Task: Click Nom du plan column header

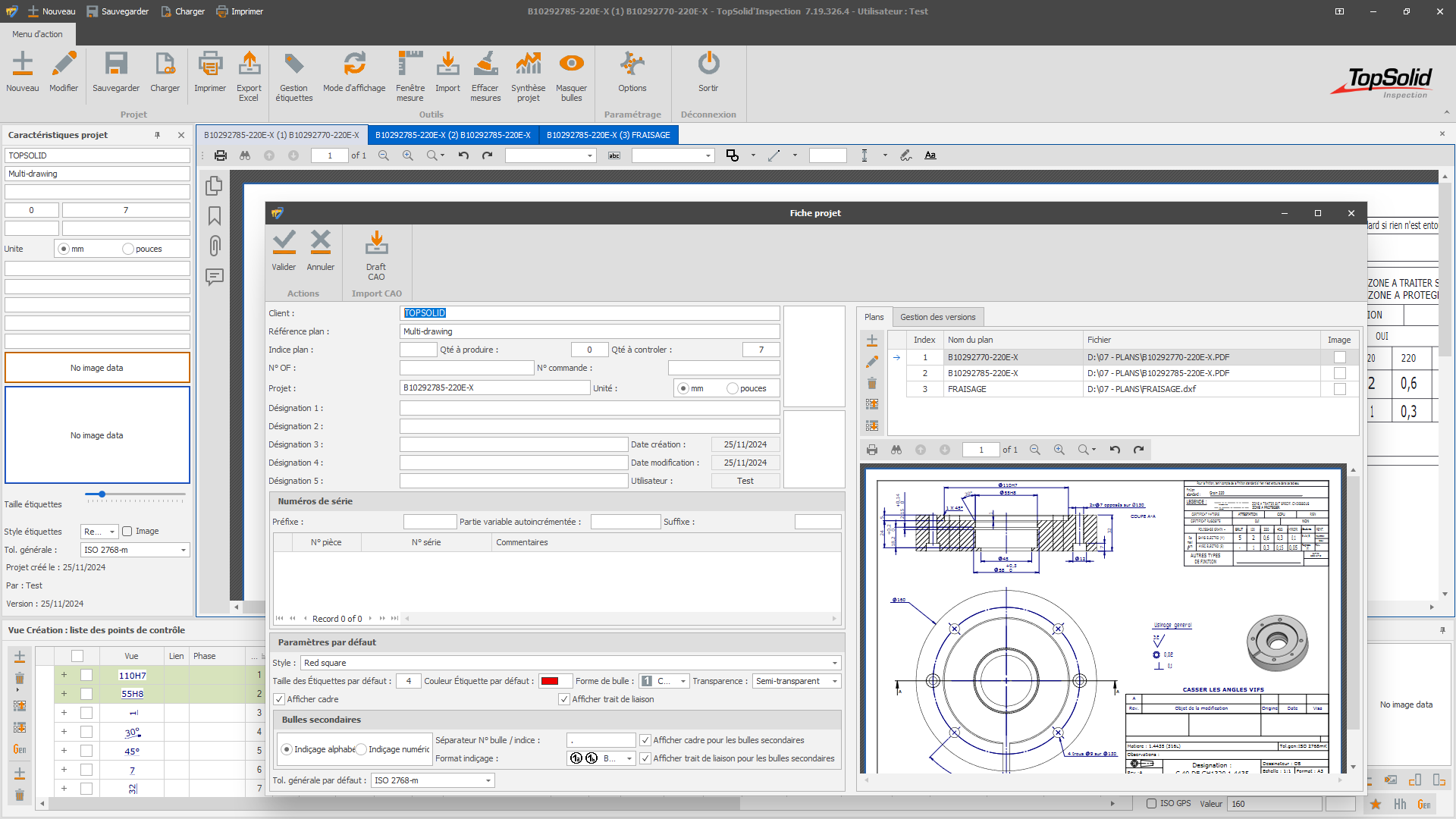Action: coord(1012,340)
